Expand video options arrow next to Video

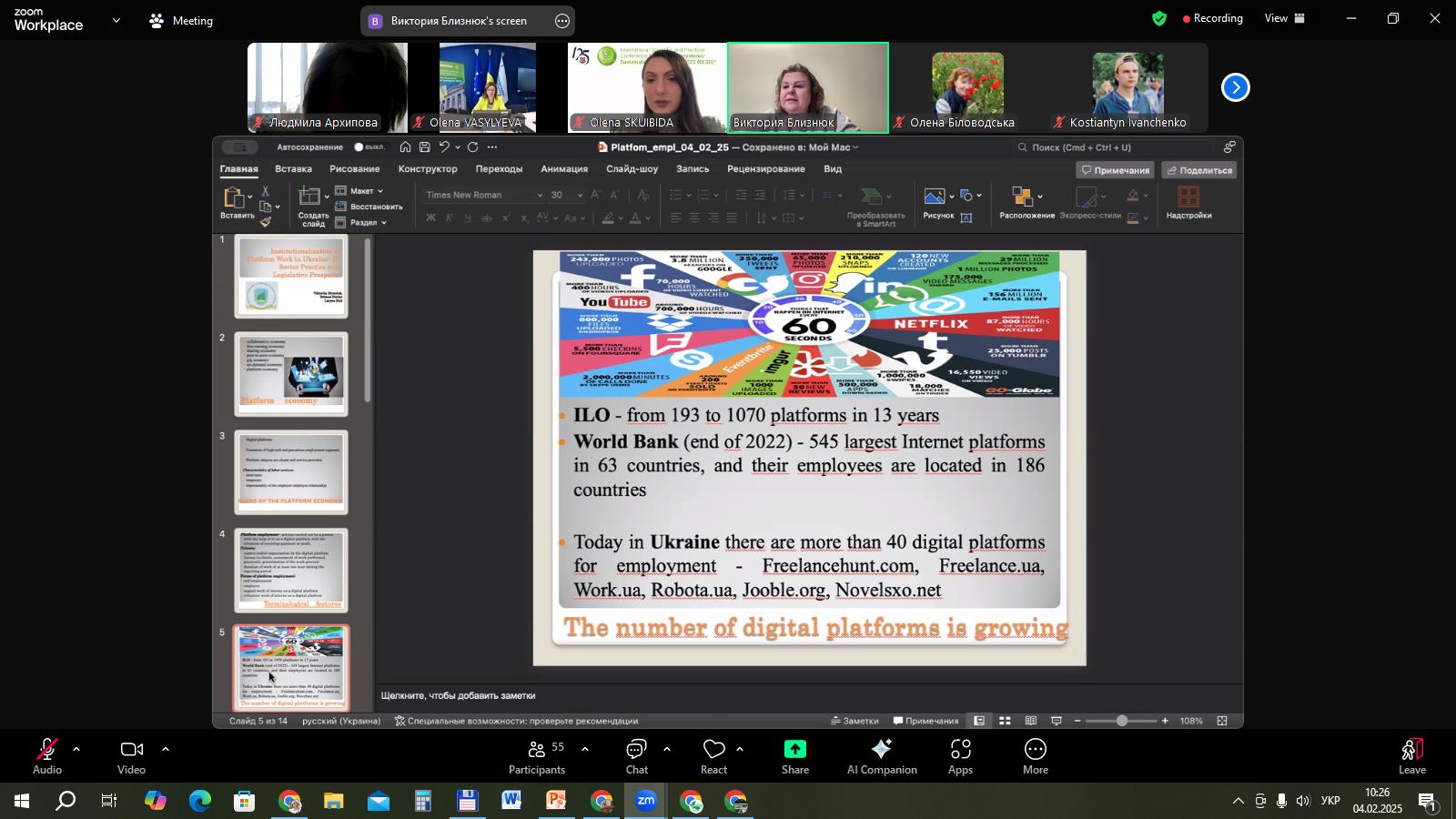coord(165,750)
